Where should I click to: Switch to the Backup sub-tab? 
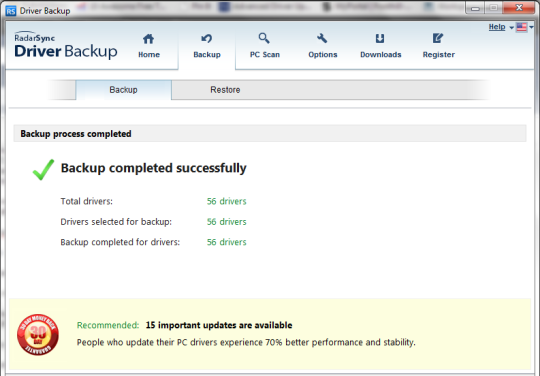point(124,90)
